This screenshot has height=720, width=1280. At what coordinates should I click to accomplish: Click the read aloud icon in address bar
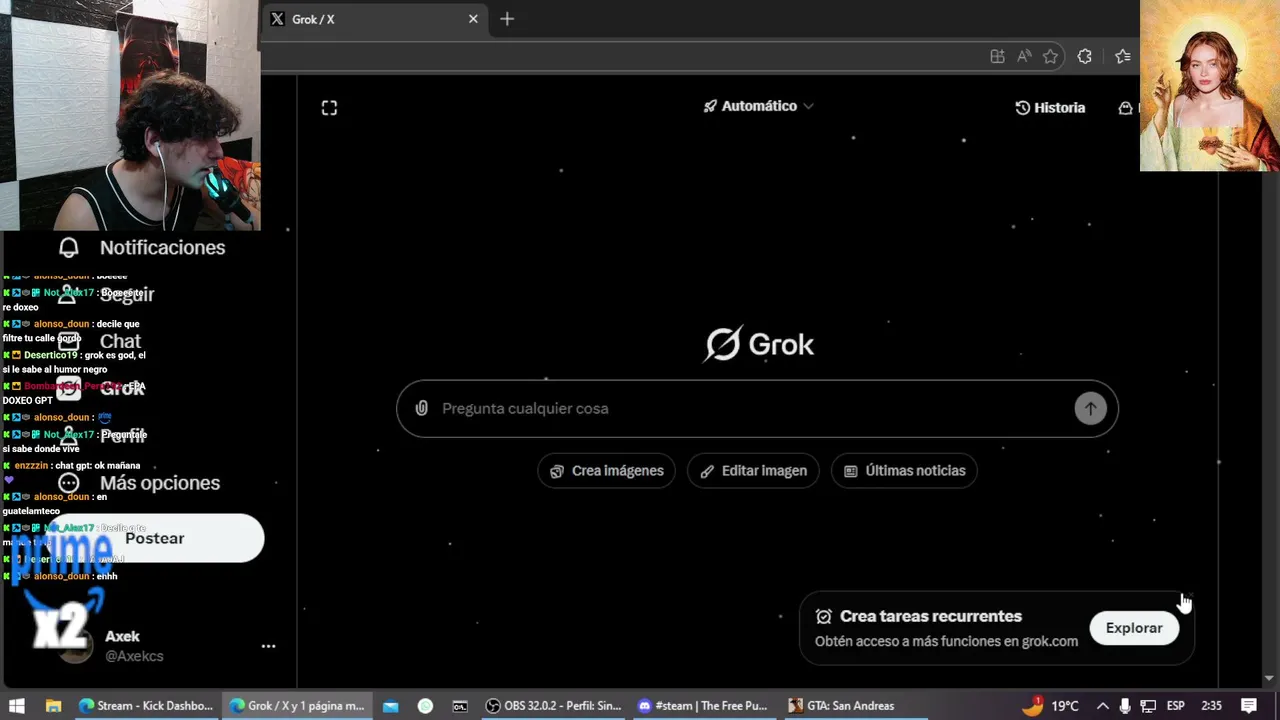pos(1024,57)
